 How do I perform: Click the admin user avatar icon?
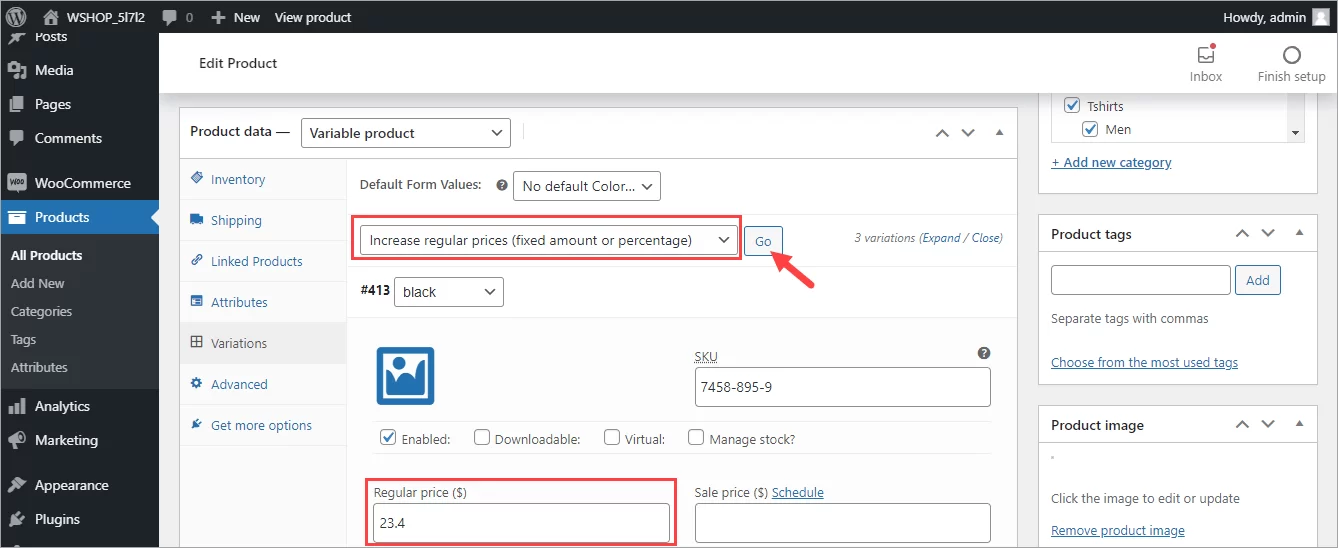click(1320, 17)
